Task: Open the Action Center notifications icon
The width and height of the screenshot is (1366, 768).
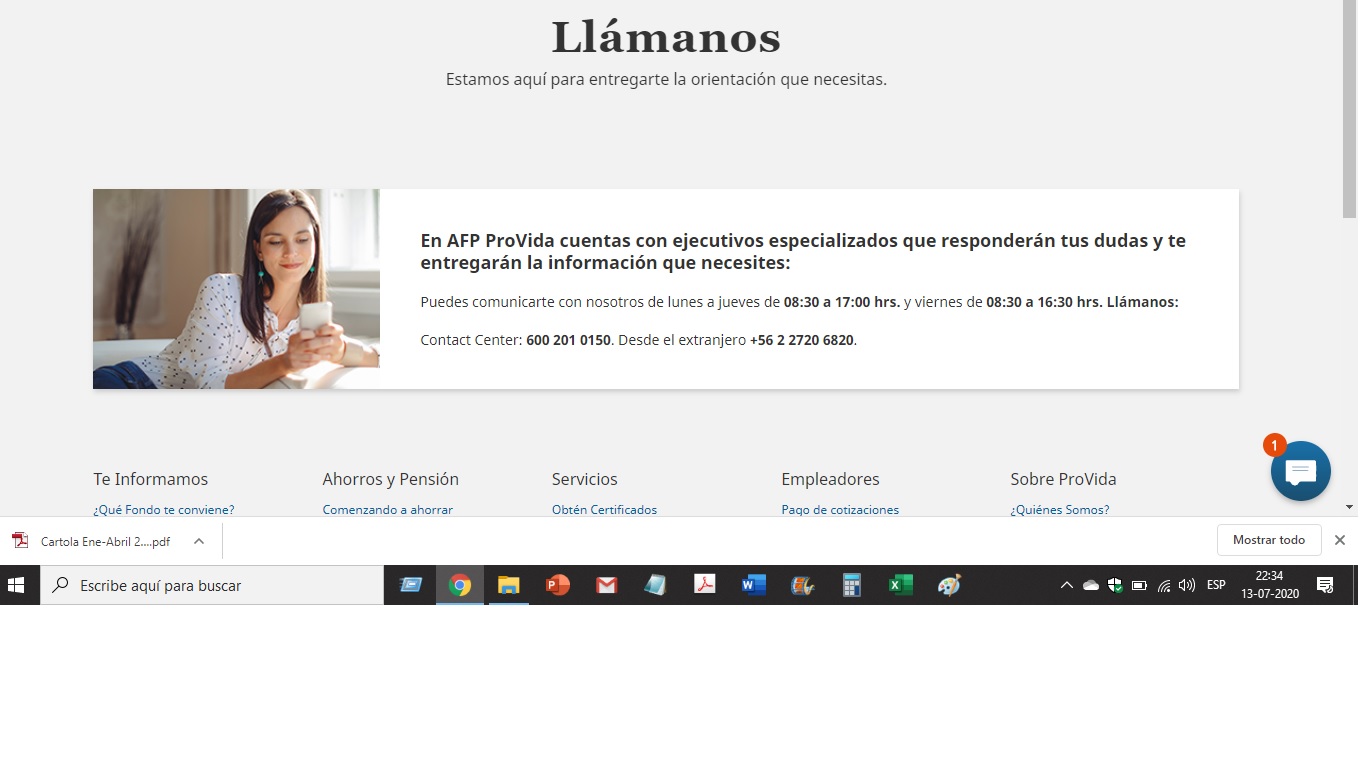Action: point(1325,585)
